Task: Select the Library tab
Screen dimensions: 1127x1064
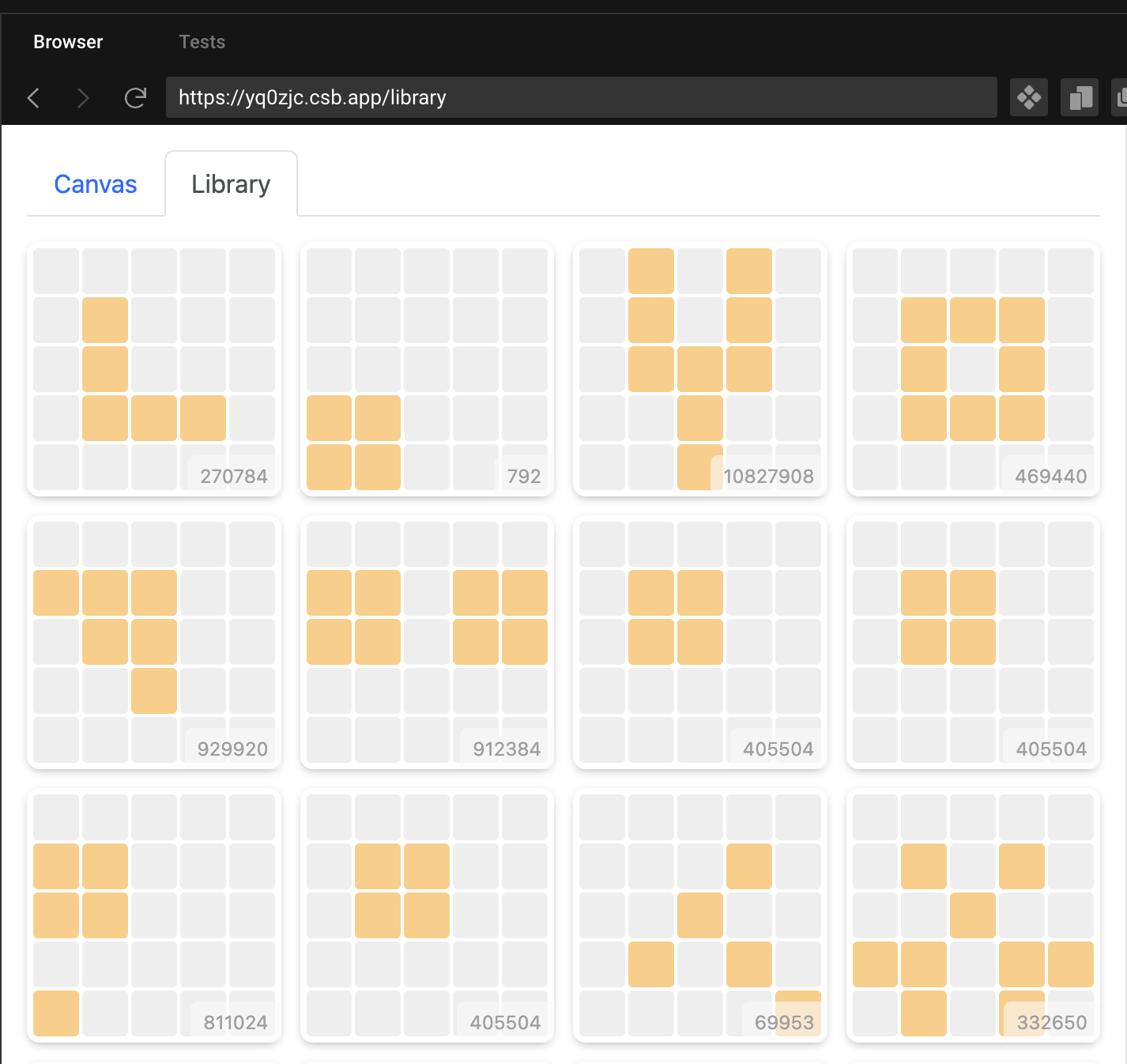Action: (231, 184)
